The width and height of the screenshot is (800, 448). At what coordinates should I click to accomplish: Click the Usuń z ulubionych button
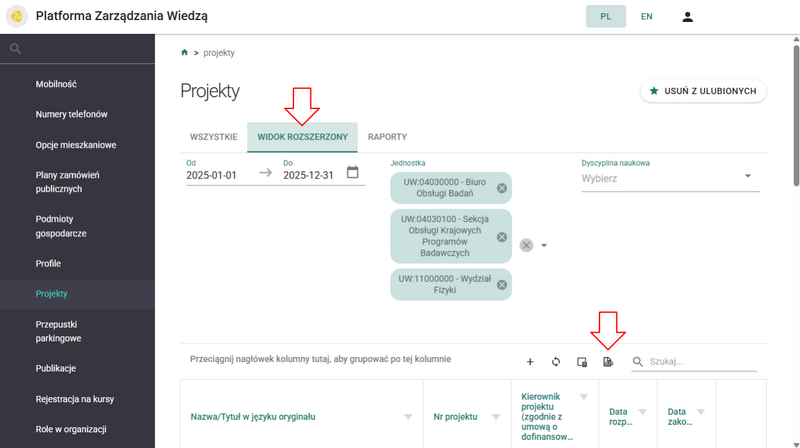click(x=704, y=91)
